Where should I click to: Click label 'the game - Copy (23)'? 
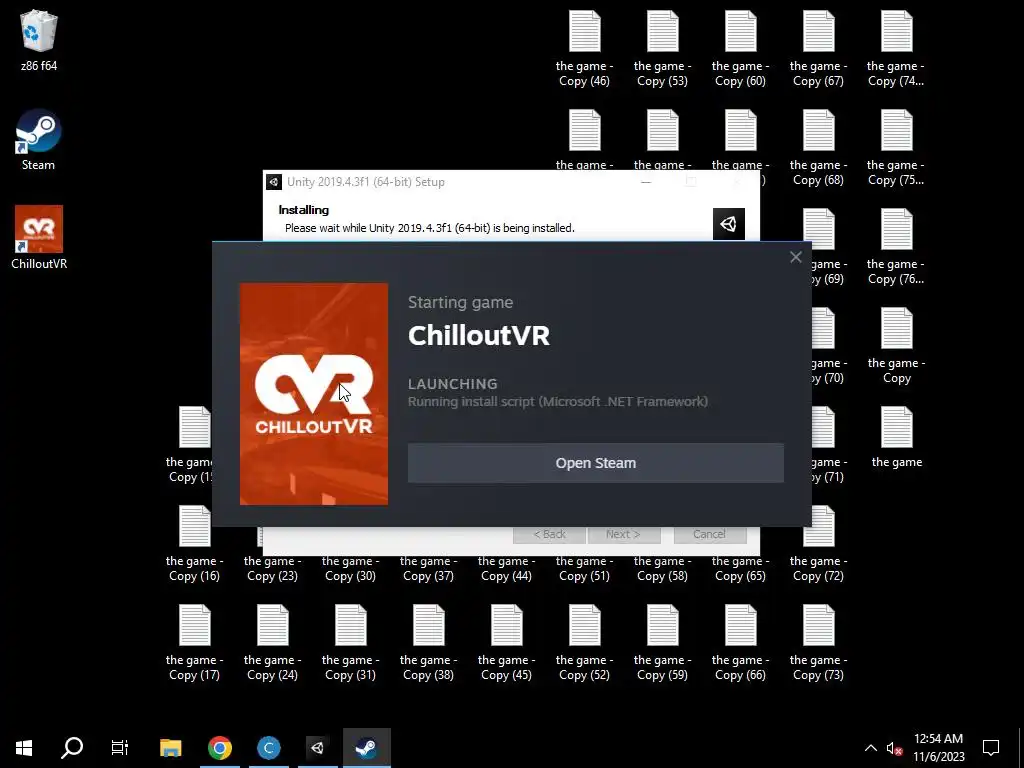point(272,569)
